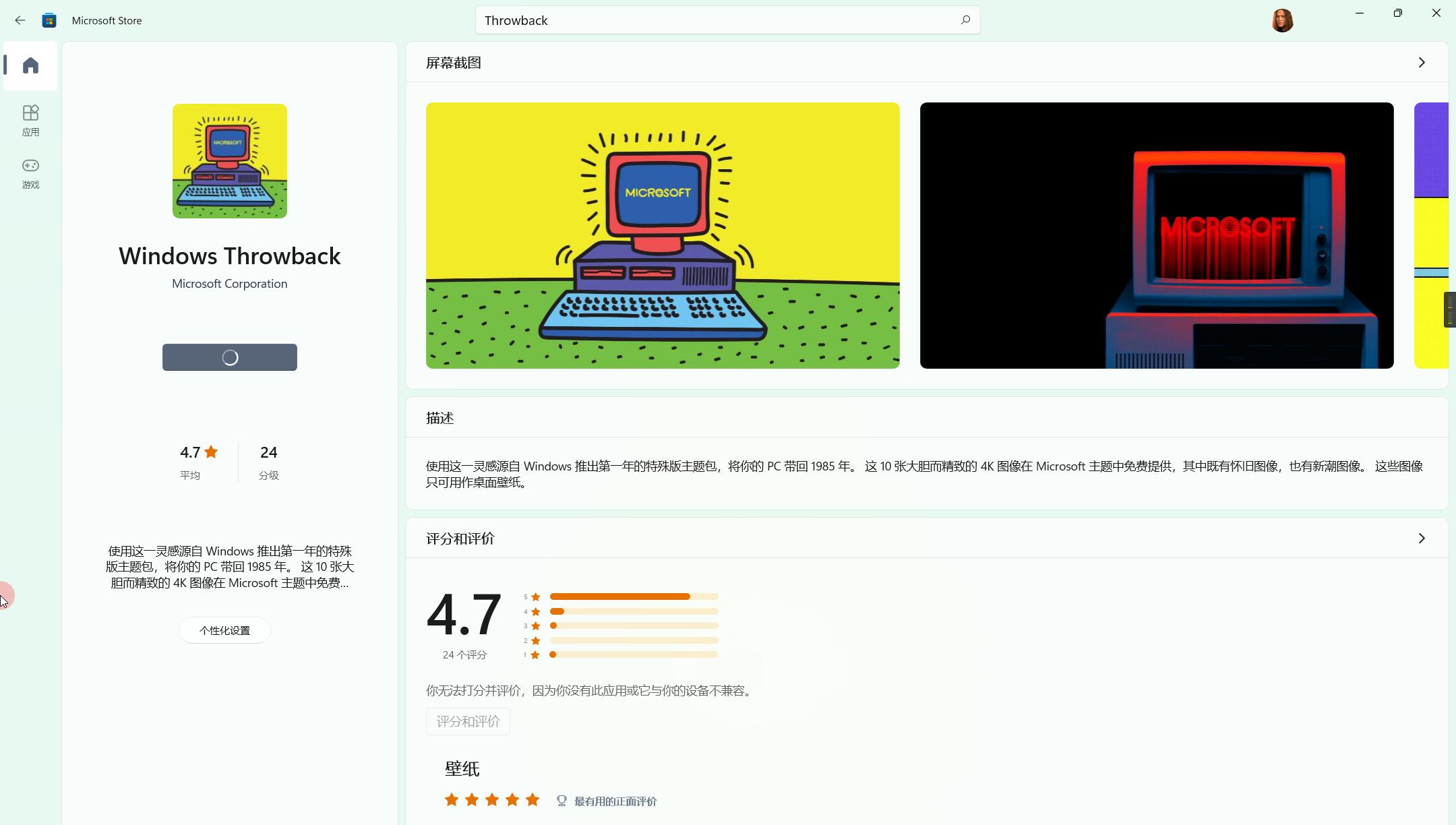1456x825 pixels.
Task: Click the Microsoft Store logo icon
Action: (49, 20)
